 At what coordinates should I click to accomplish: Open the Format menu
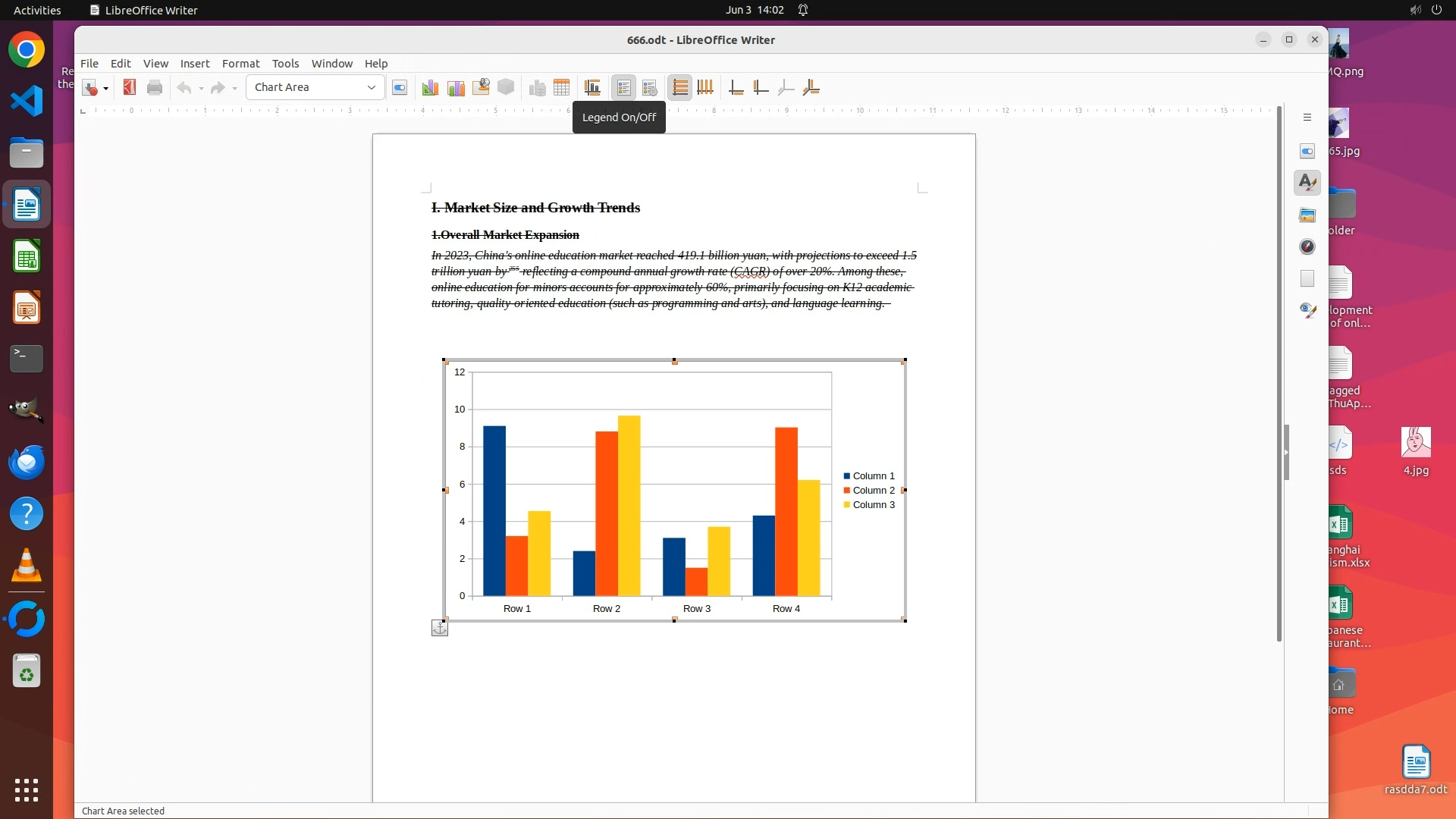click(x=240, y=64)
